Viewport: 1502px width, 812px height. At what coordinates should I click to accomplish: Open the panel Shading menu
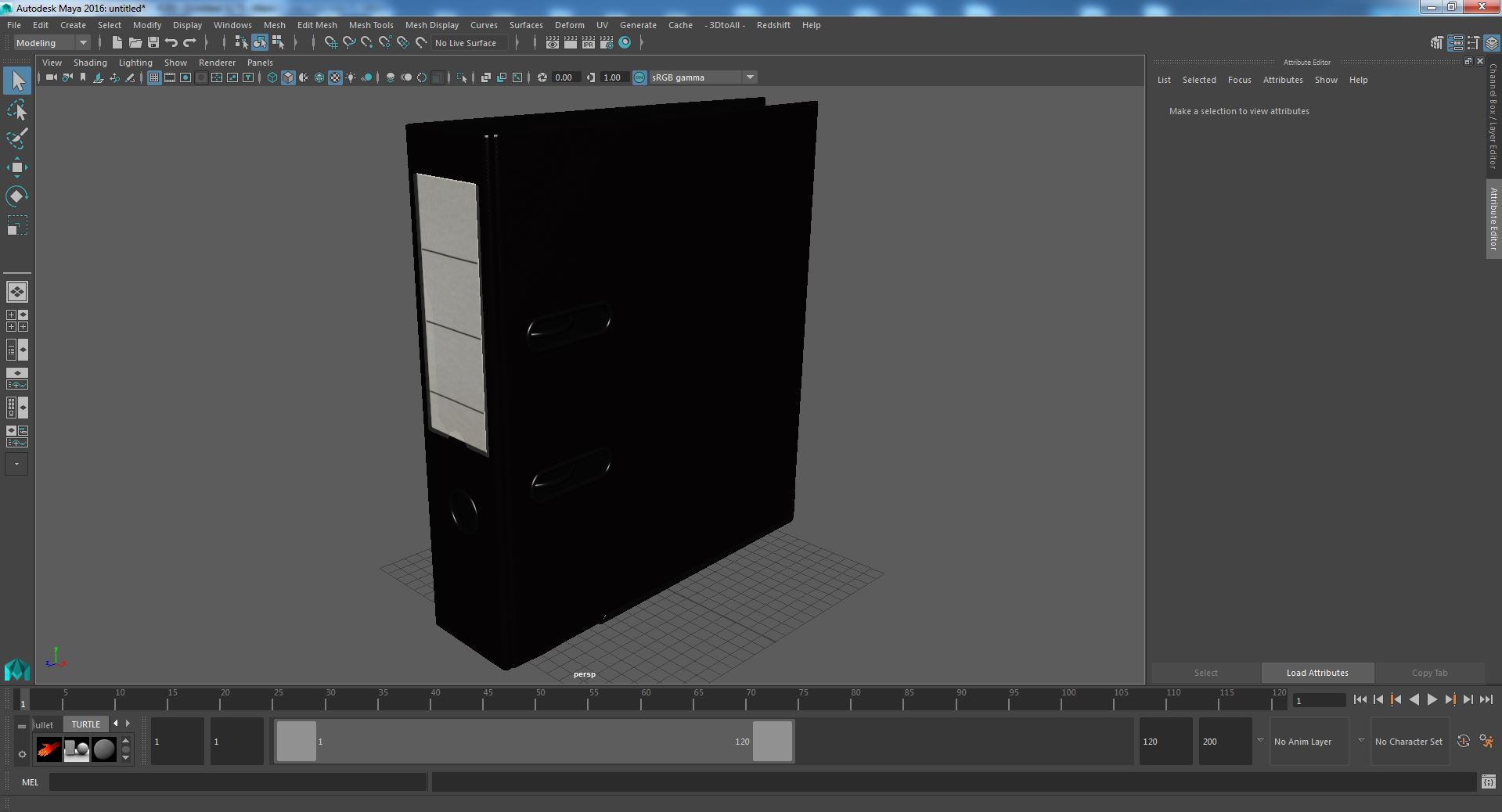point(90,63)
